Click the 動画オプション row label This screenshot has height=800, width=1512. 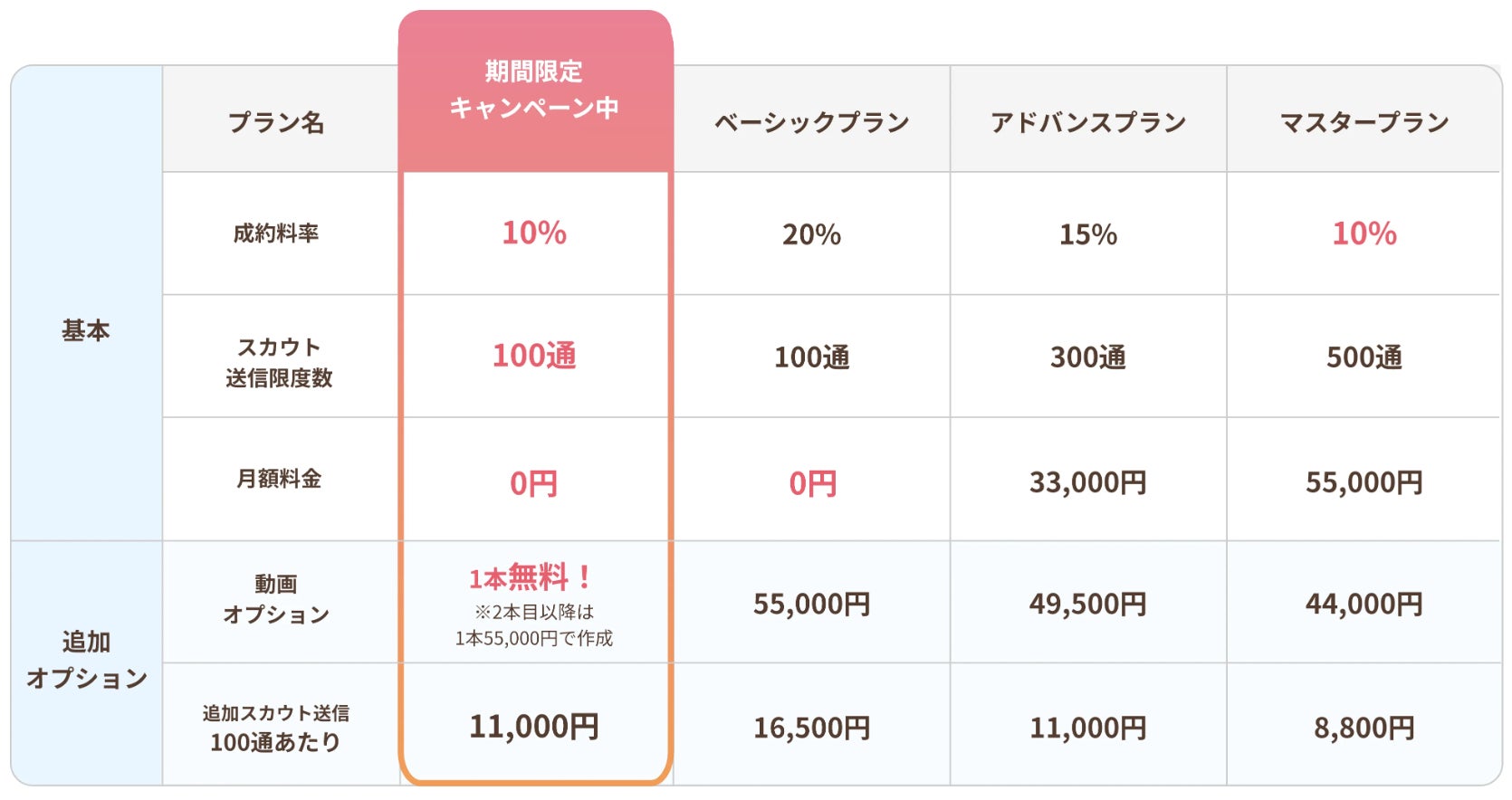276,599
